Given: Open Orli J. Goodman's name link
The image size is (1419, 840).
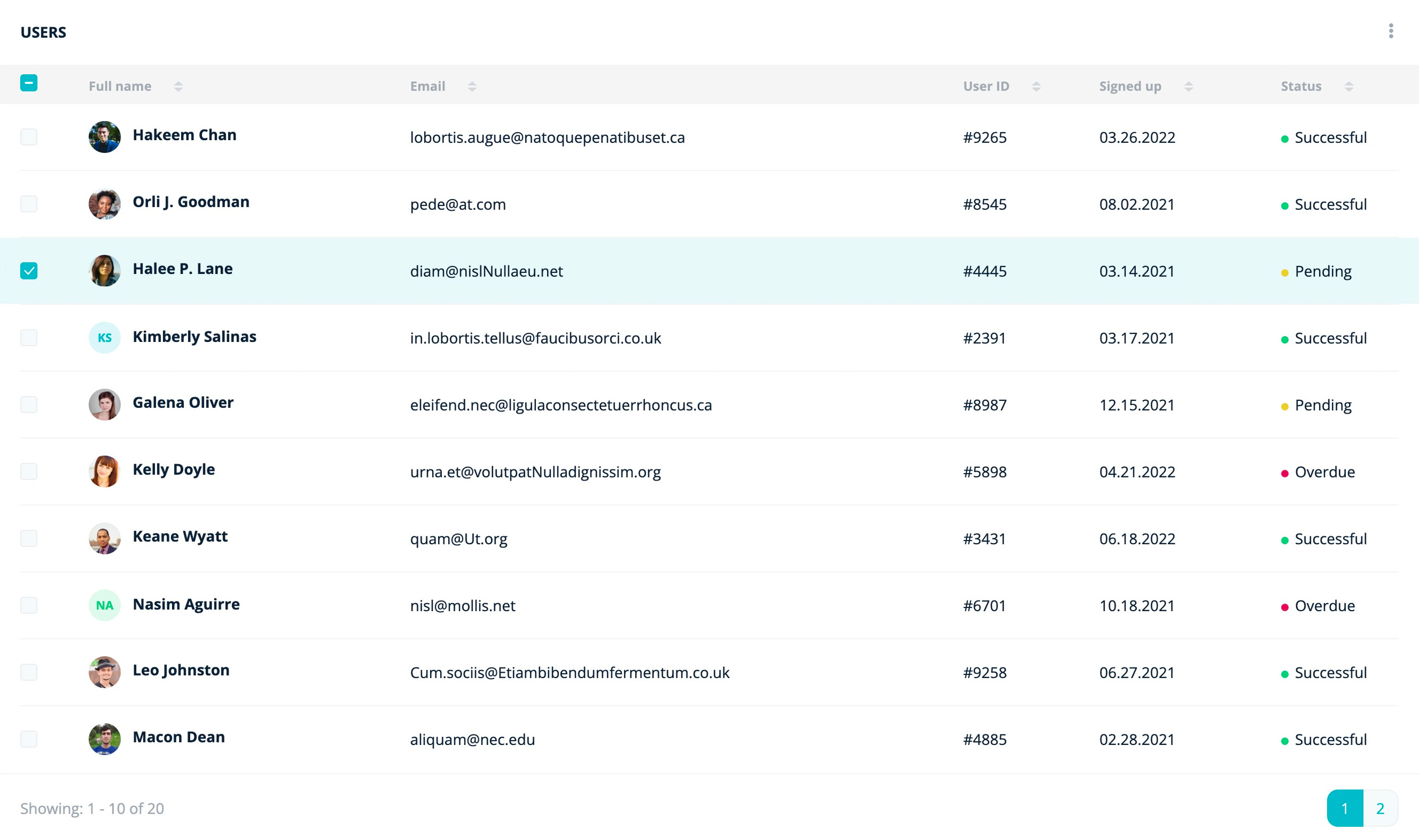Looking at the screenshot, I should 191,202.
